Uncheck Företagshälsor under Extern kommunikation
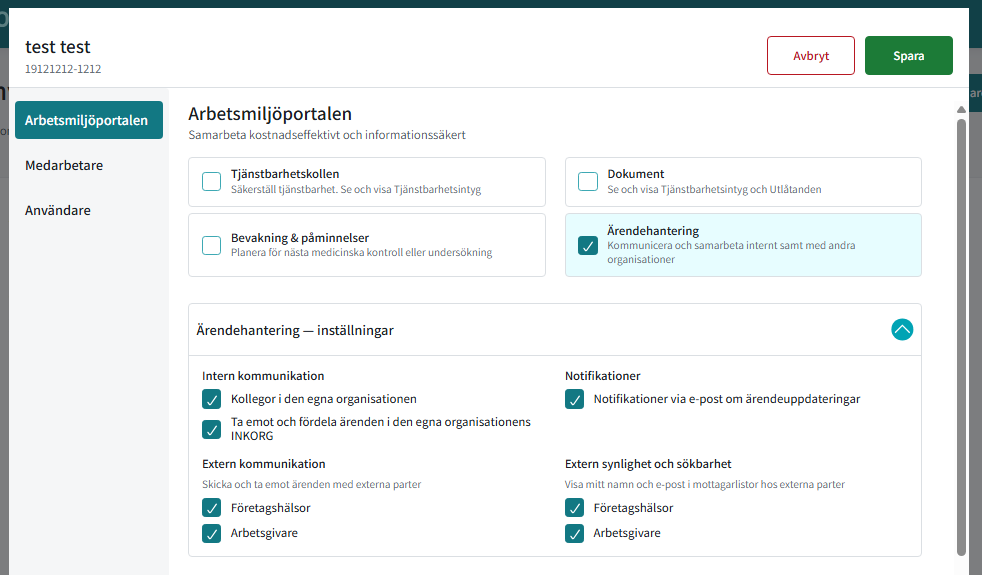This screenshot has width=982, height=575. 212,507
